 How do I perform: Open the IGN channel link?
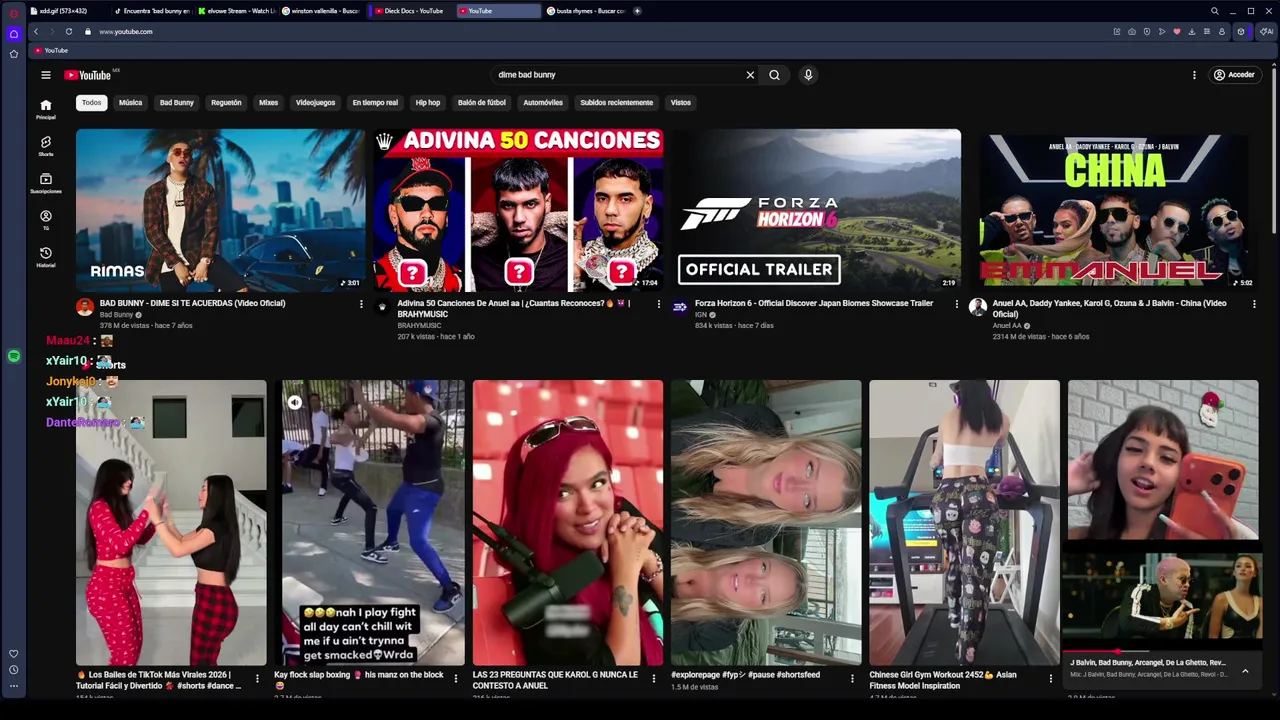[701, 315]
